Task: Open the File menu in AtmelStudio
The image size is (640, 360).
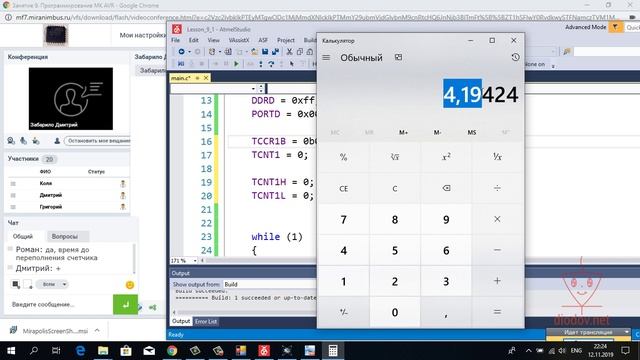Action: tap(176, 40)
